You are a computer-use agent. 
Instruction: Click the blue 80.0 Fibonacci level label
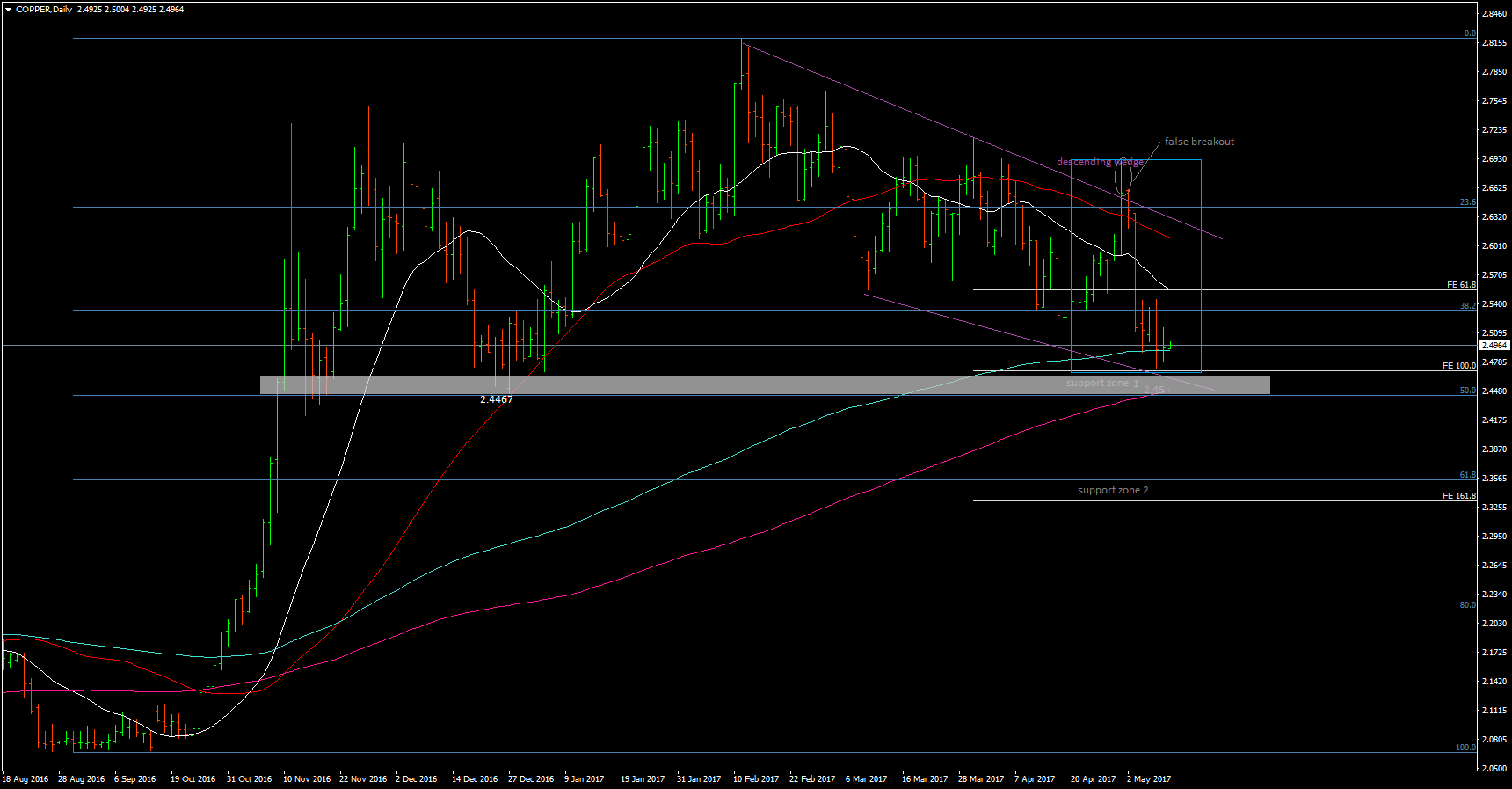[1467, 605]
